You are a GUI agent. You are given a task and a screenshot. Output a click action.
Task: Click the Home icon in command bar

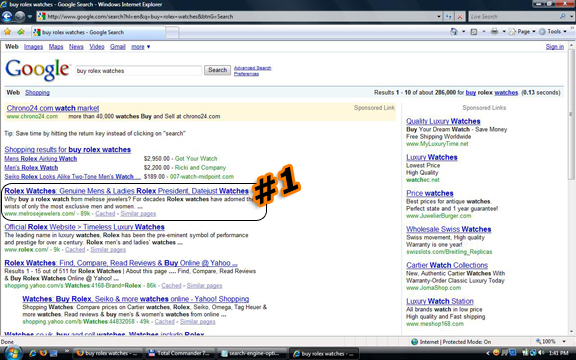coord(454,32)
